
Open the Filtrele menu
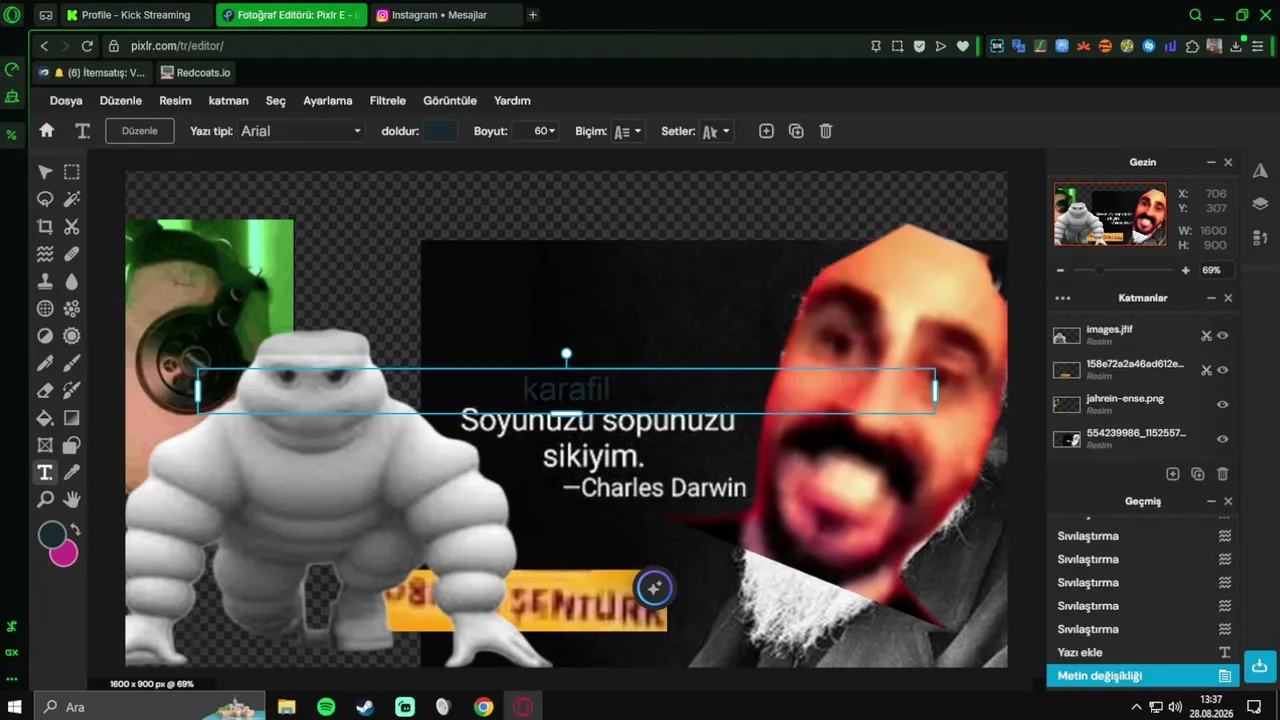pos(388,101)
